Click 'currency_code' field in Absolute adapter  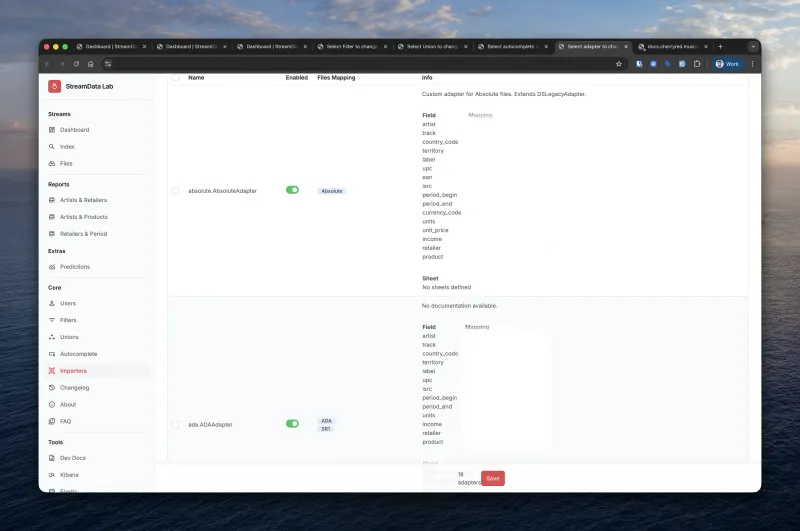(x=442, y=213)
